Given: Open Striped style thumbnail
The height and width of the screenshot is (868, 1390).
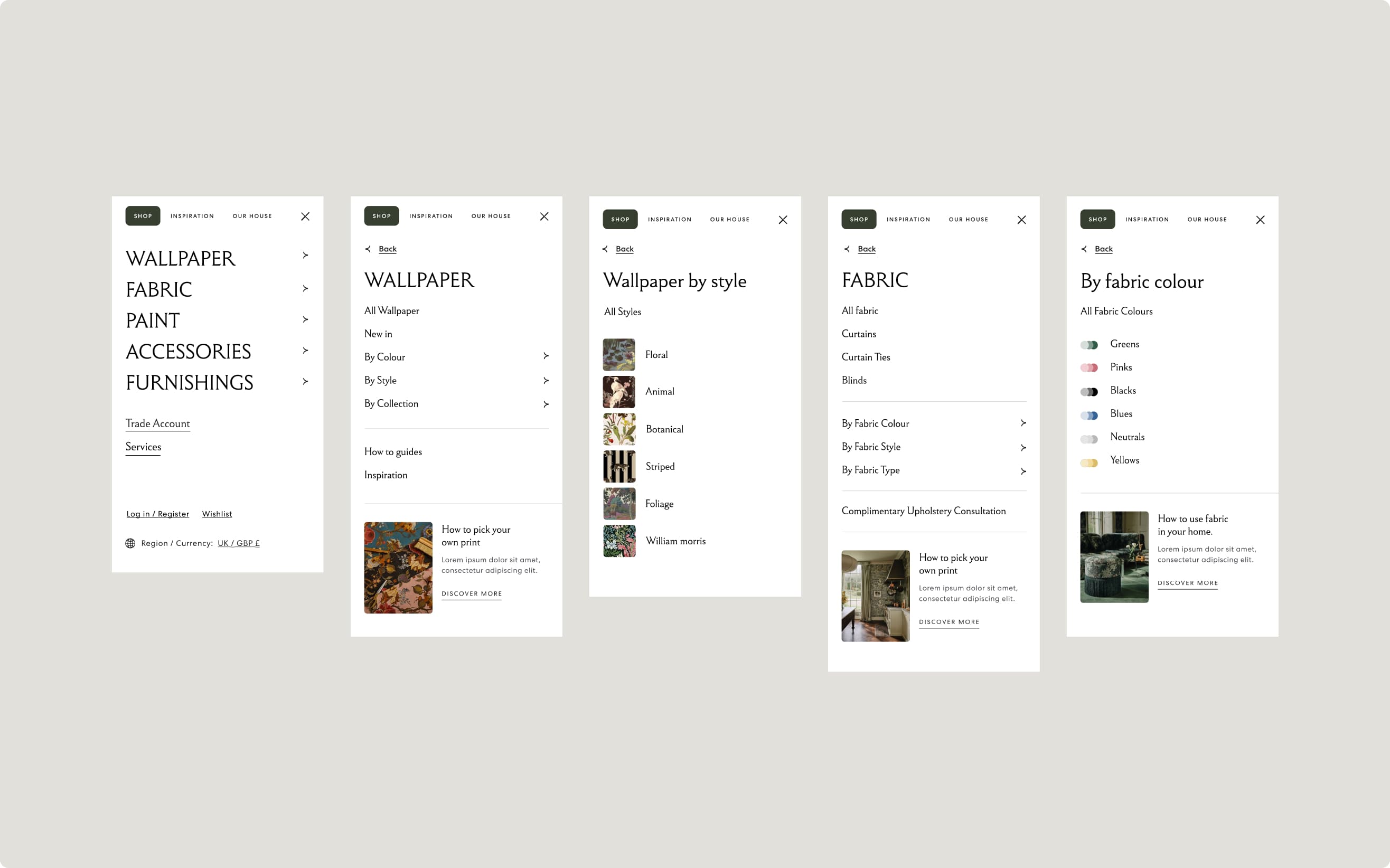Looking at the screenshot, I should pos(619,466).
